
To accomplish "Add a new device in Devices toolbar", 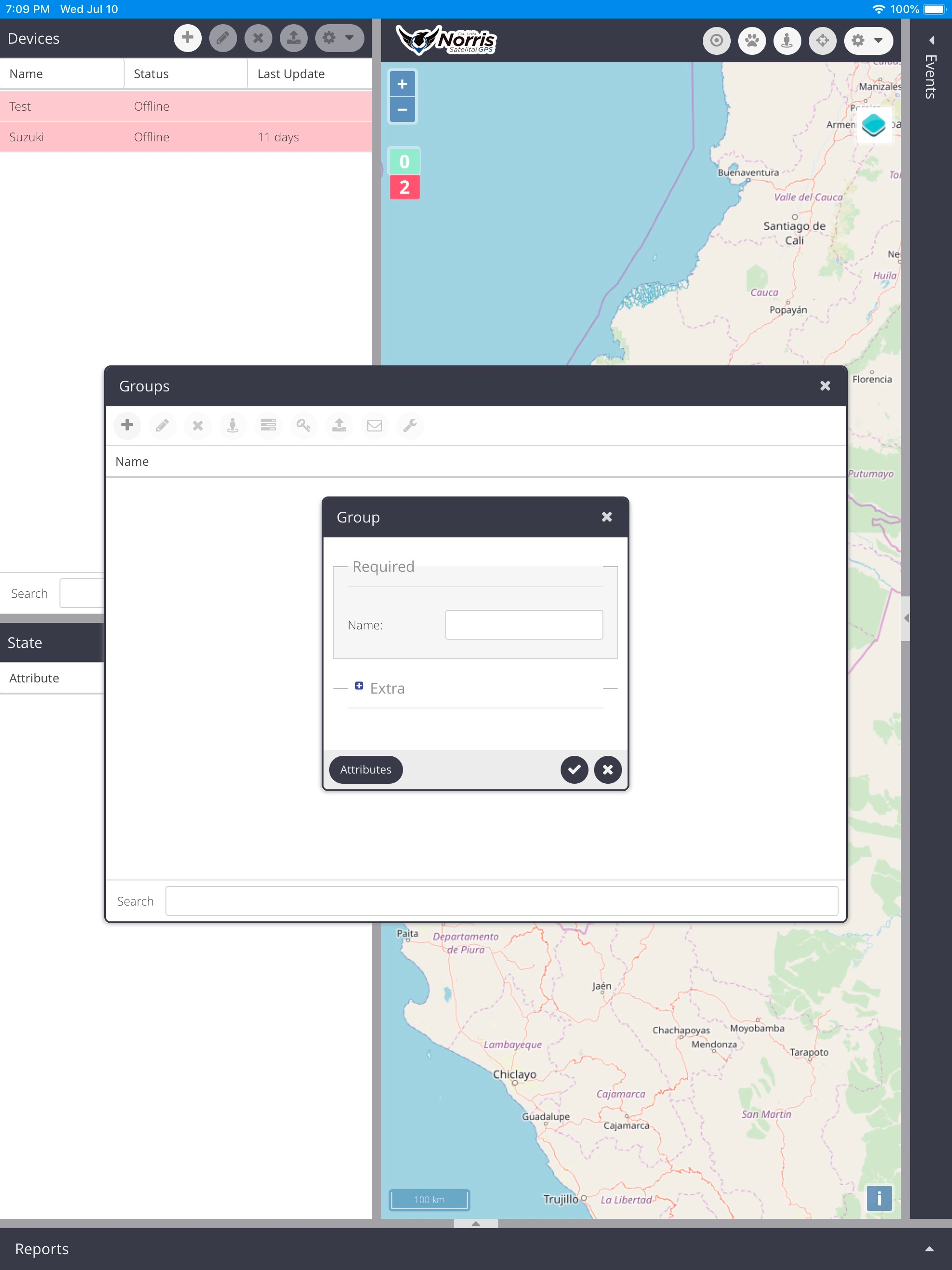I will [x=187, y=39].
